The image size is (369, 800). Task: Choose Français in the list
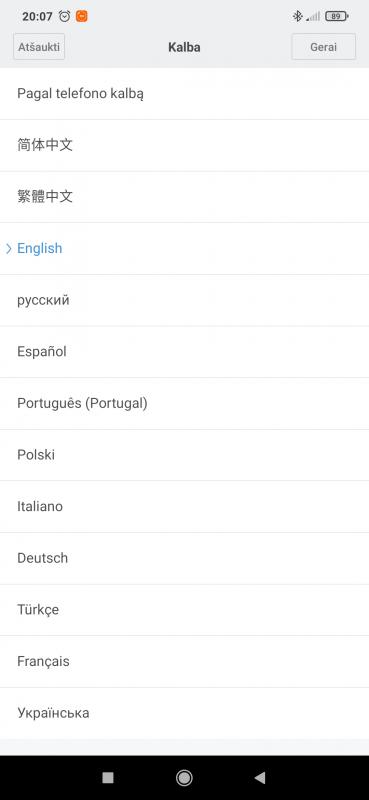click(x=184, y=662)
